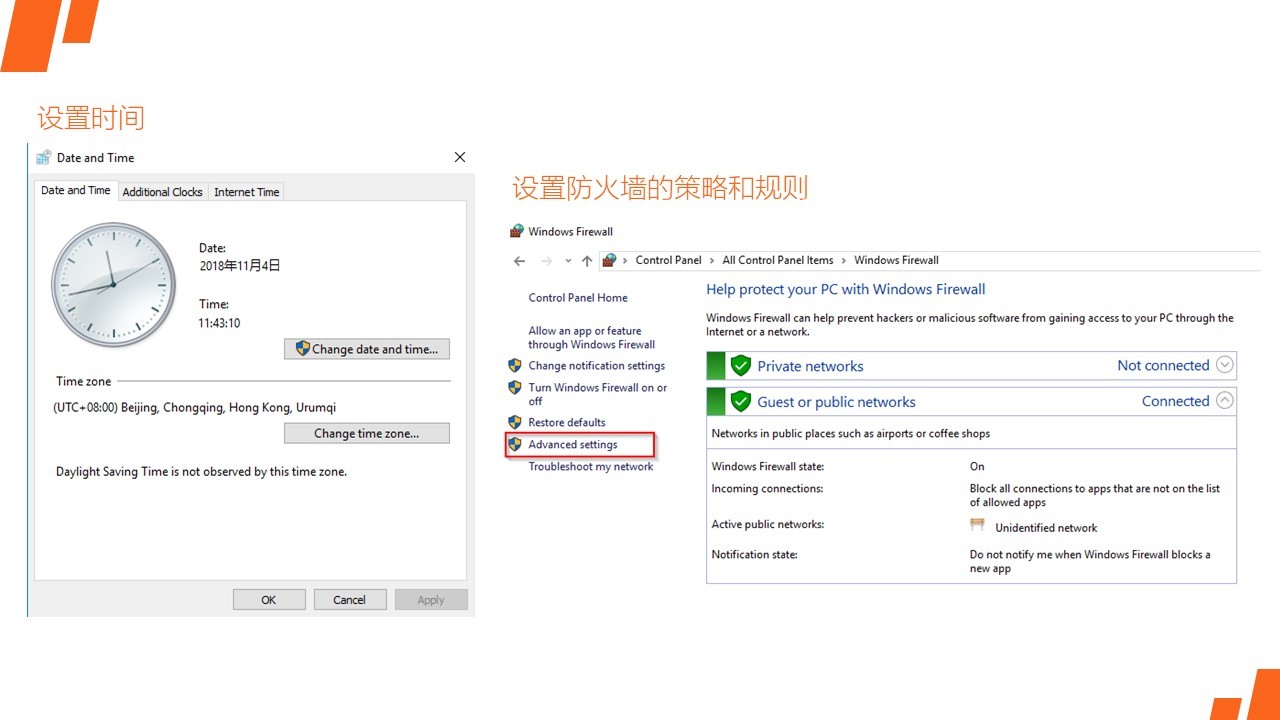Open the Internet Time tab
Screen dimensions: 1280x720
[x=247, y=192]
